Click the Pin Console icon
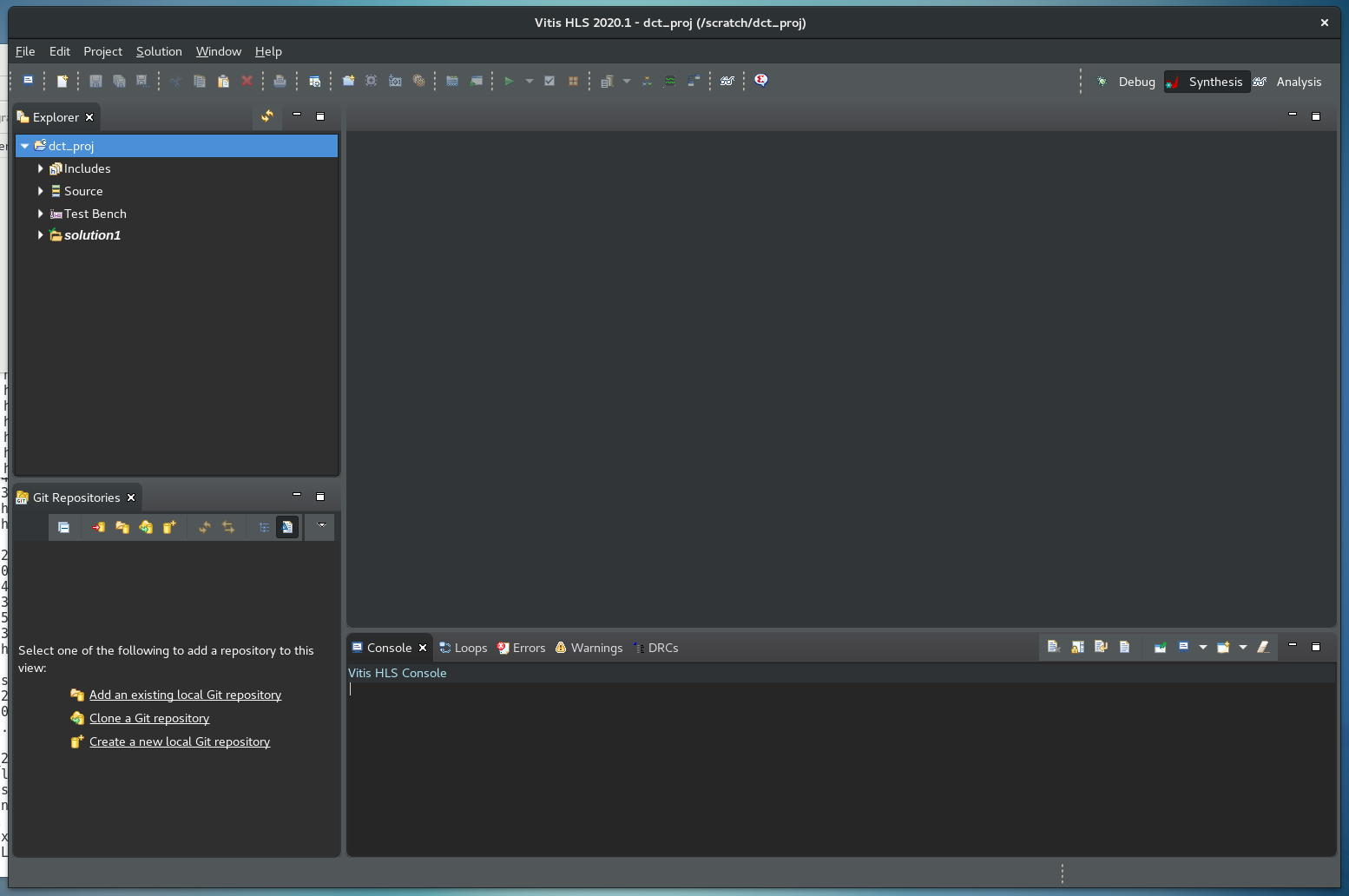The width and height of the screenshot is (1349, 896). pyautogui.click(x=1160, y=647)
